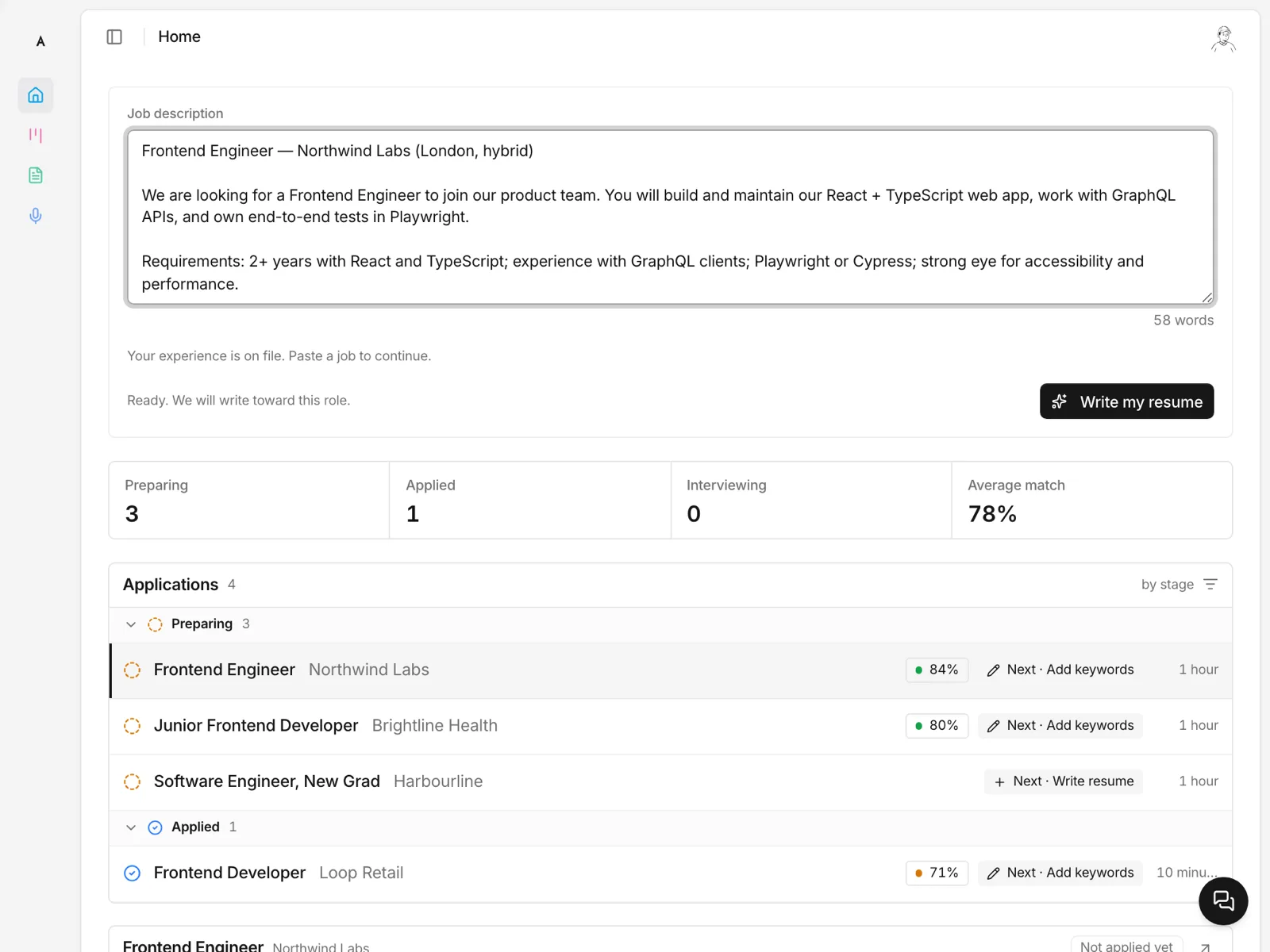Screen dimensions: 1270x952
Task: Click the 84% match badge
Action: pos(937,670)
